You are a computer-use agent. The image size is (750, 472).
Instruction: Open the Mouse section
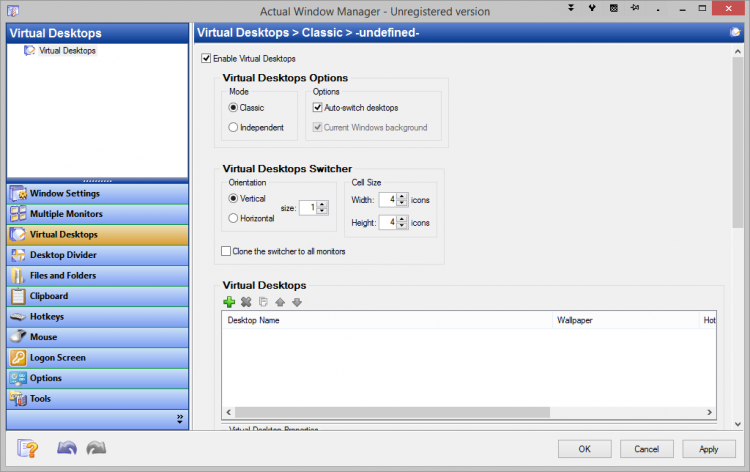tap(98, 337)
